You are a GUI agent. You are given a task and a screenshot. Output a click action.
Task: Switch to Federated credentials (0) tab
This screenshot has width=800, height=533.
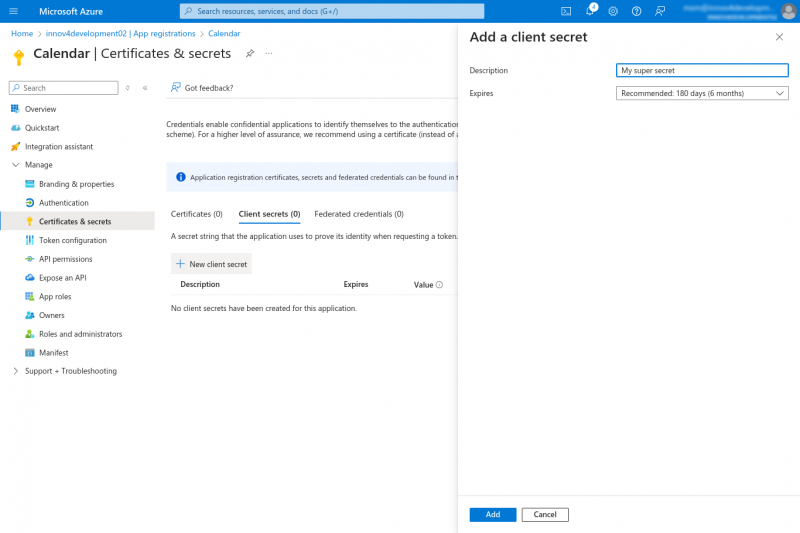click(359, 214)
